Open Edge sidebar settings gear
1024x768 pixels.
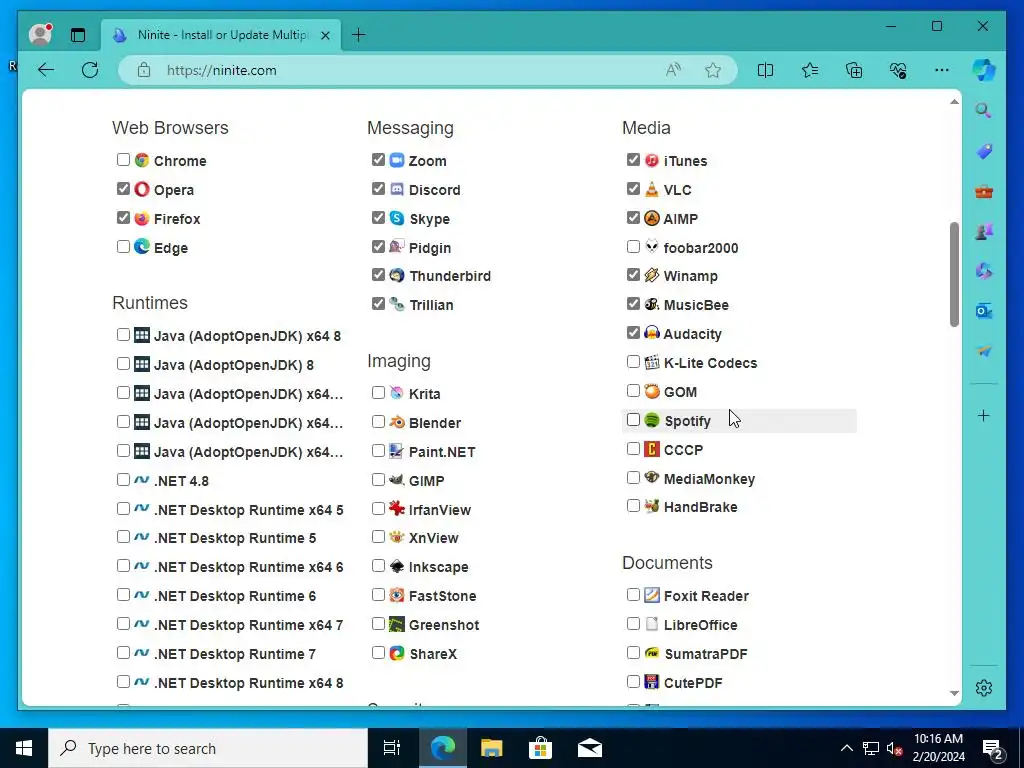tap(984, 688)
